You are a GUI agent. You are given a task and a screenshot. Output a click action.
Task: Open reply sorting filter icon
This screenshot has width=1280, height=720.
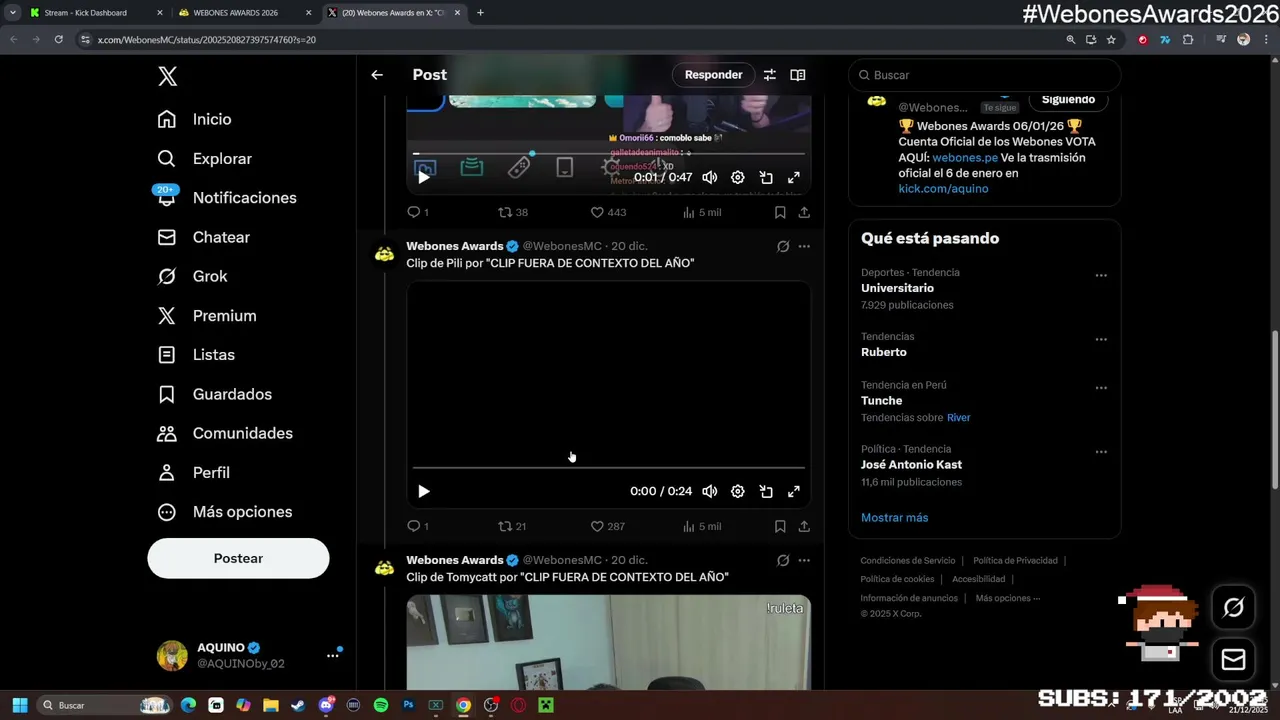click(770, 75)
